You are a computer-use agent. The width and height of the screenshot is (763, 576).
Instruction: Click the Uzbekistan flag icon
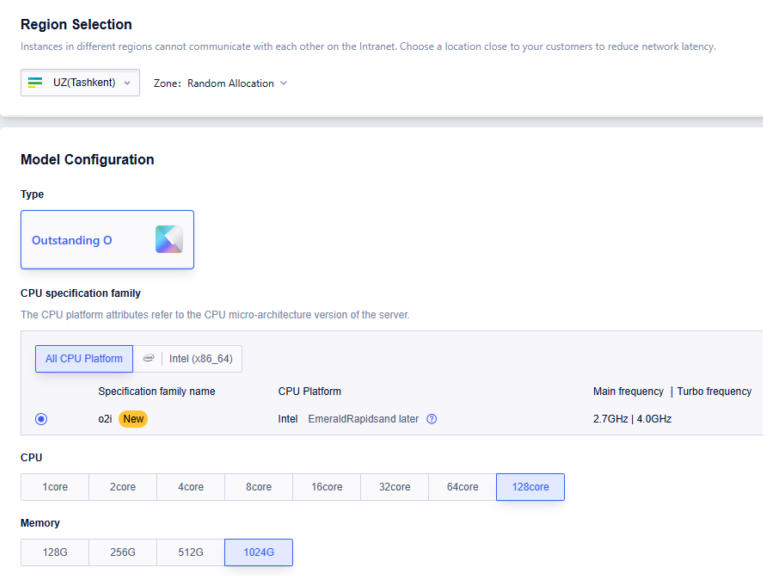(35, 82)
